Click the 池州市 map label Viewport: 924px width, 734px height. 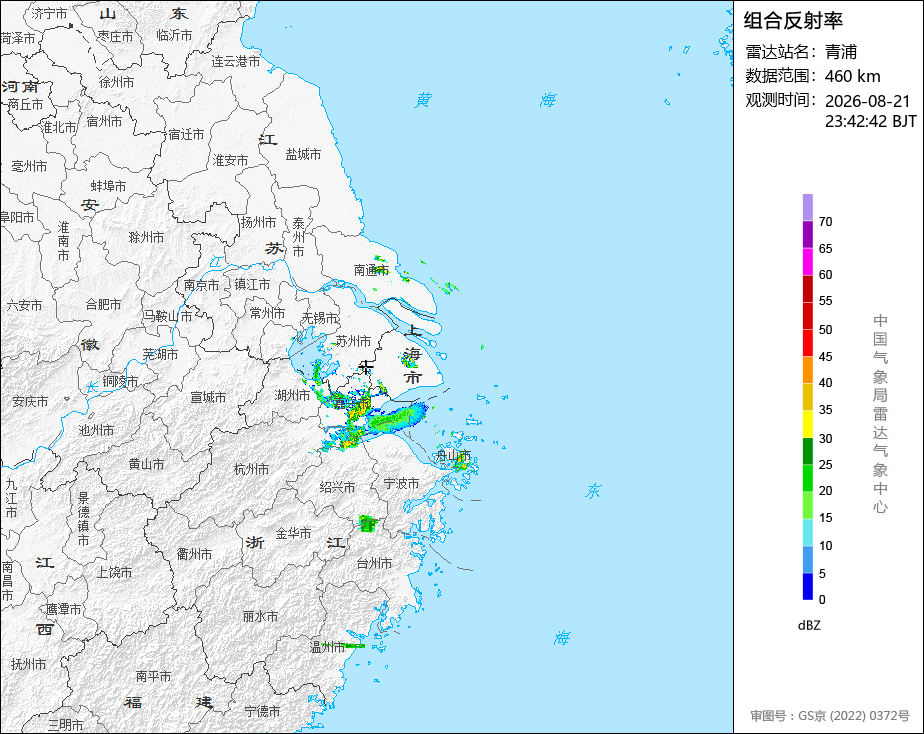[96, 430]
